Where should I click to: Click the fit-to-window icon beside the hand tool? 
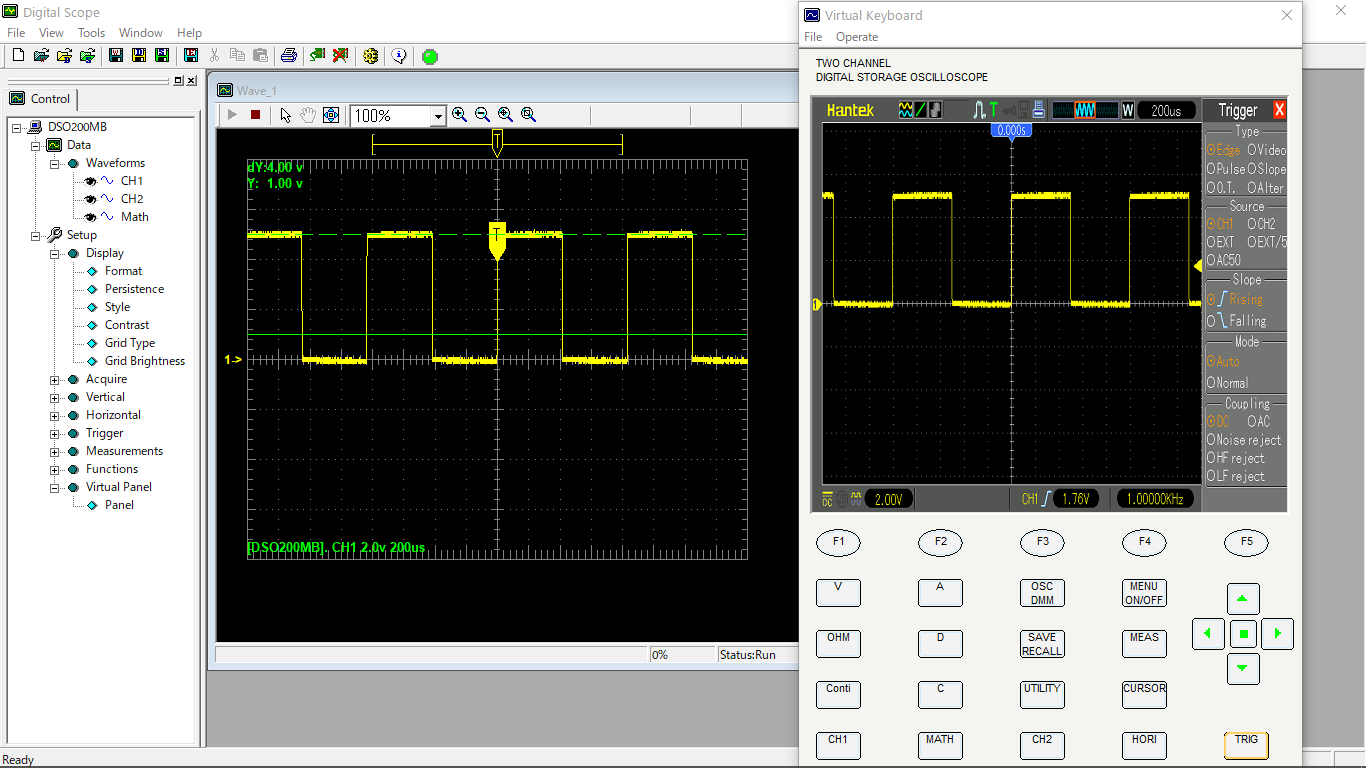coord(331,115)
